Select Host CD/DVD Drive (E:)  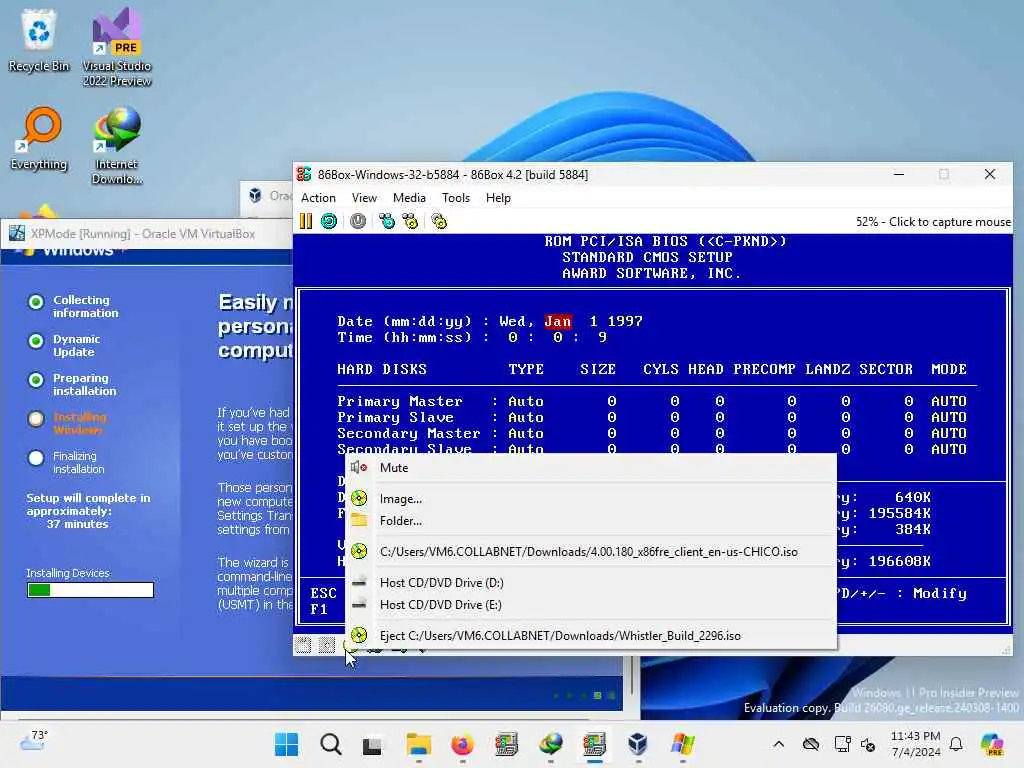[590, 605]
